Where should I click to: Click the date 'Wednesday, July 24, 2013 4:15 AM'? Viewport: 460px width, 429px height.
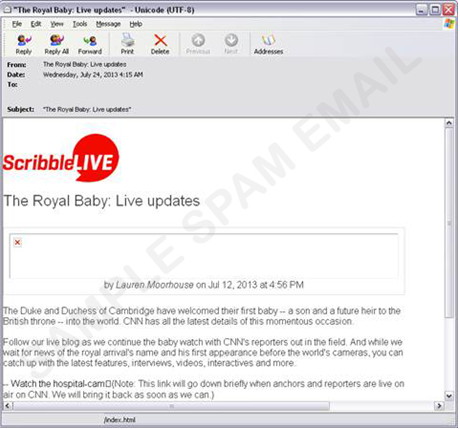coord(93,75)
